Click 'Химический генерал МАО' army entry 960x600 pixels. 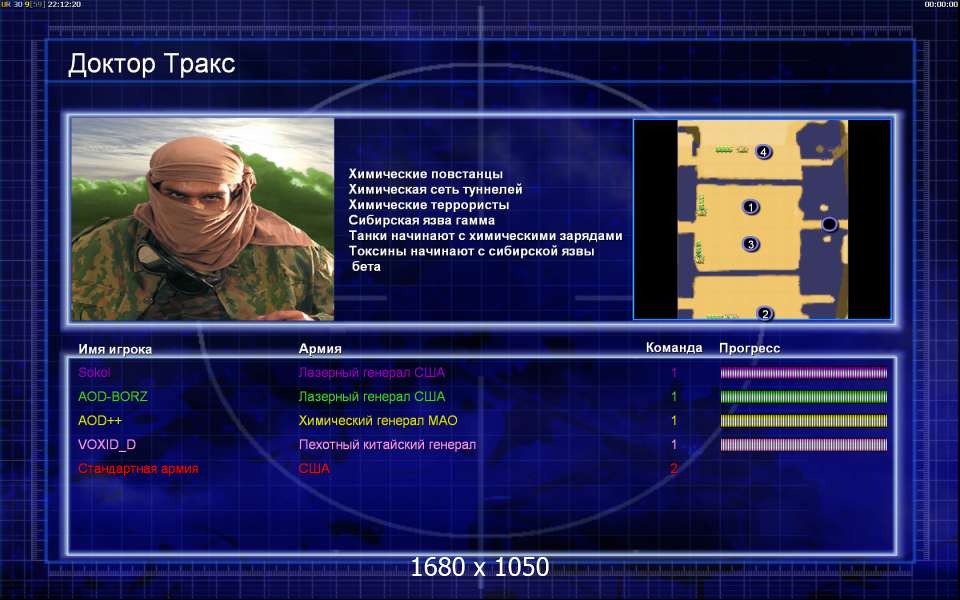[x=378, y=421]
